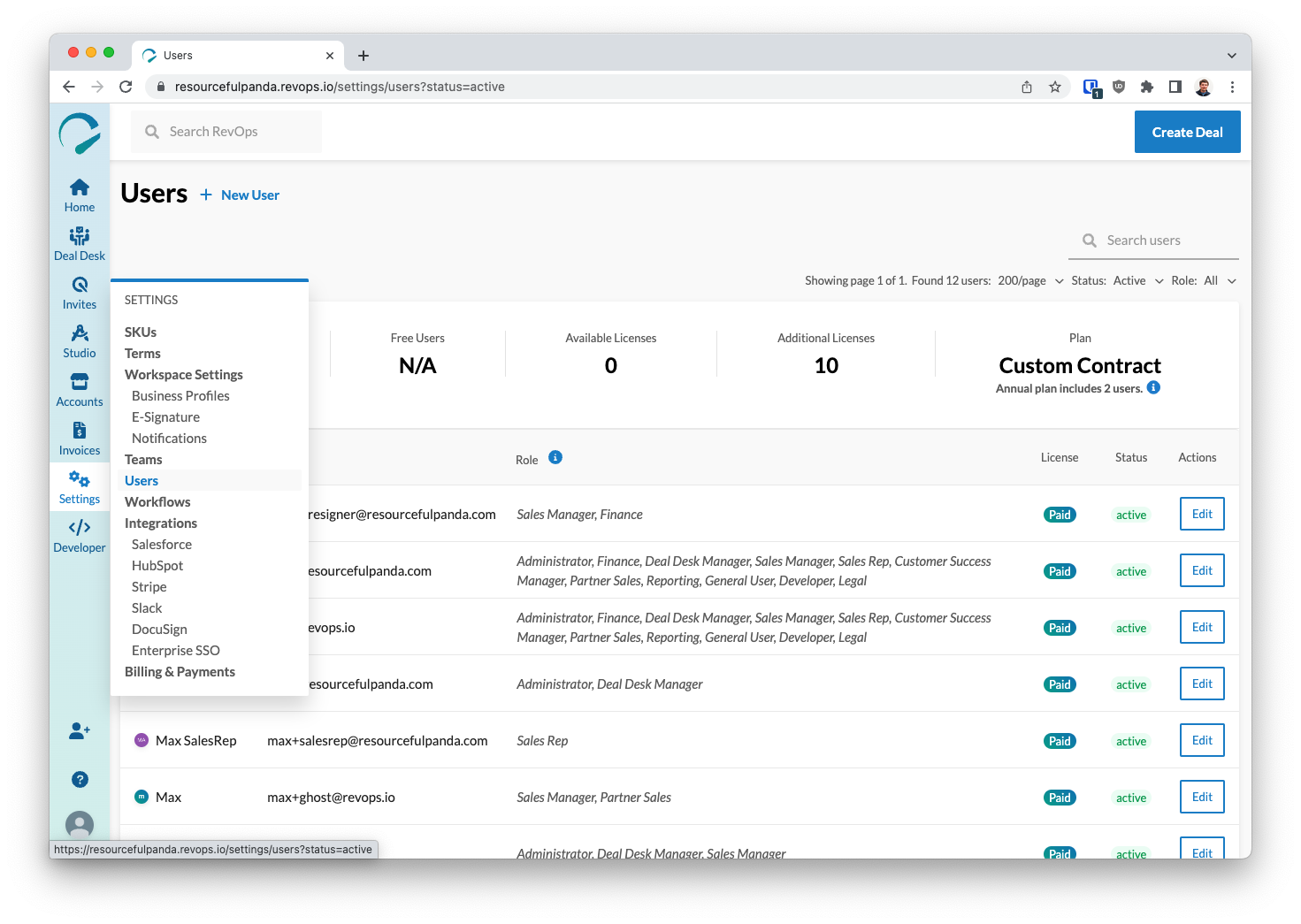The width and height of the screenshot is (1301, 924).
Task: Expand the 200/page dropdown
Action: 1030,280
